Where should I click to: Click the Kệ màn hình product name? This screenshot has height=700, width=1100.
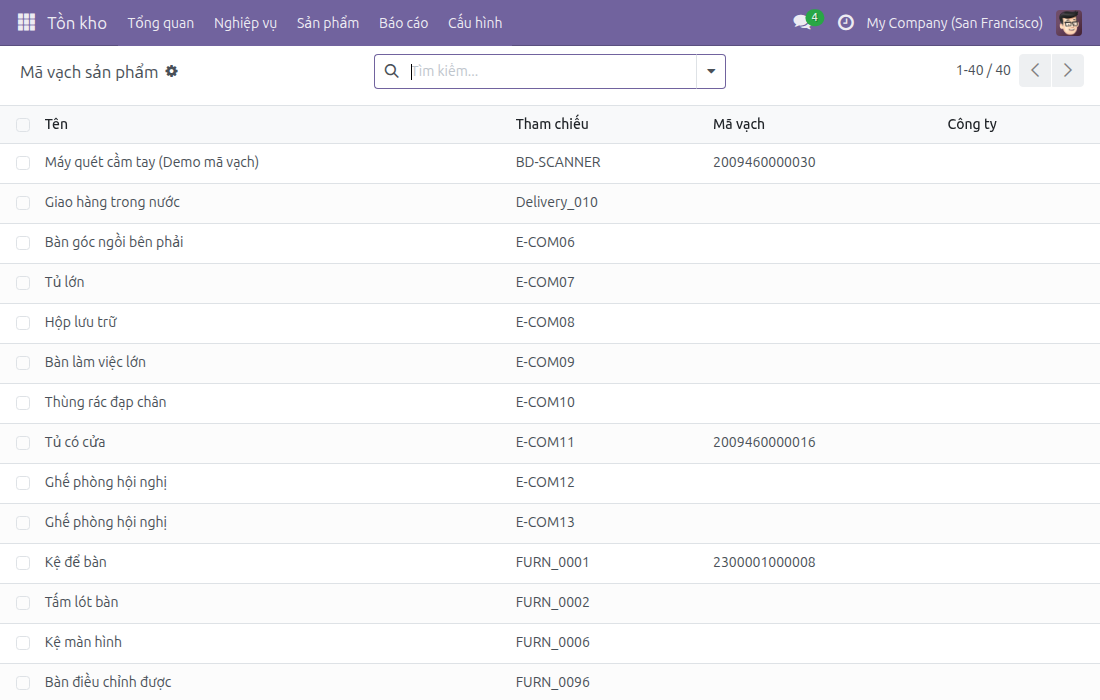[x=83, y=642]
